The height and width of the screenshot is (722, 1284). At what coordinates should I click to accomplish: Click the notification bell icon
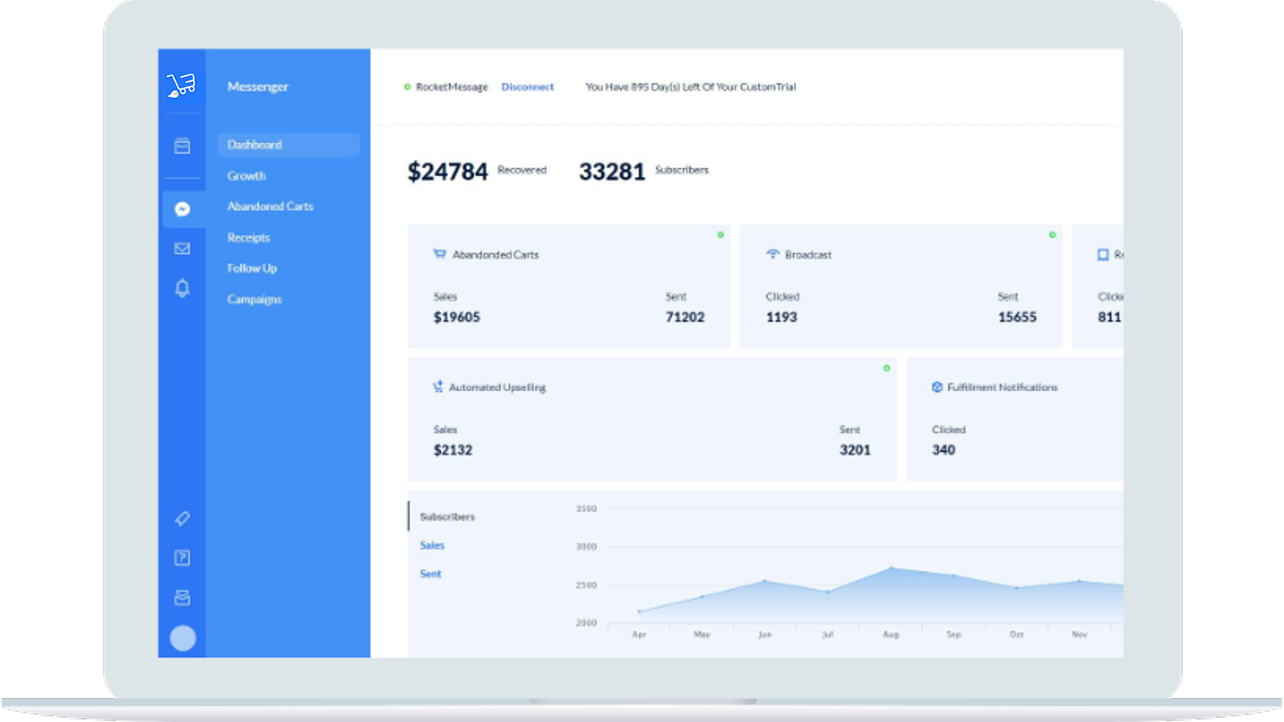click(182, 288)
